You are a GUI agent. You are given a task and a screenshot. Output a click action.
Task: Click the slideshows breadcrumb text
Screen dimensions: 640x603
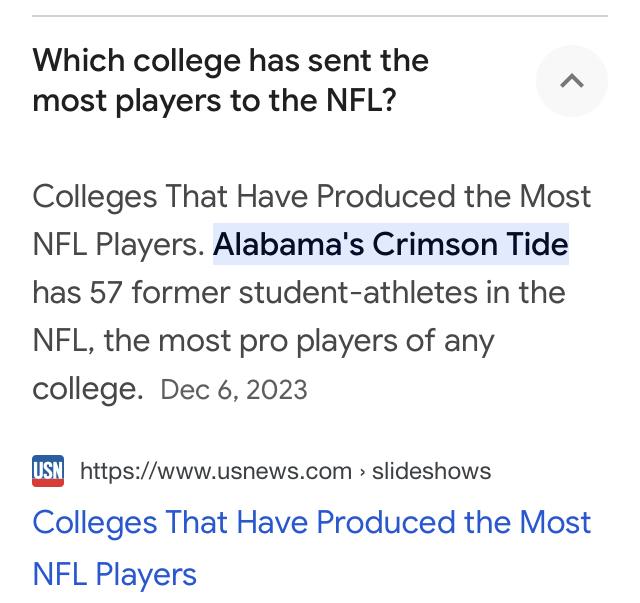tap(431, 470)
